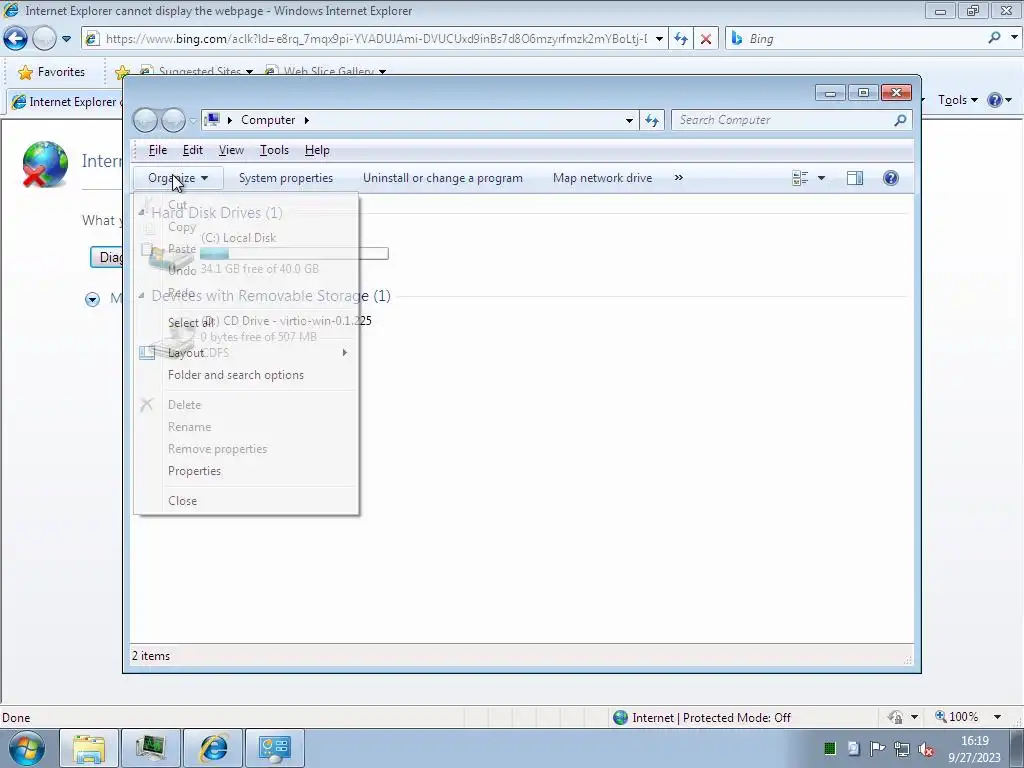Open the Edit menu in Explorer
Screen dimensions: 1024x768
pos(192,150)
